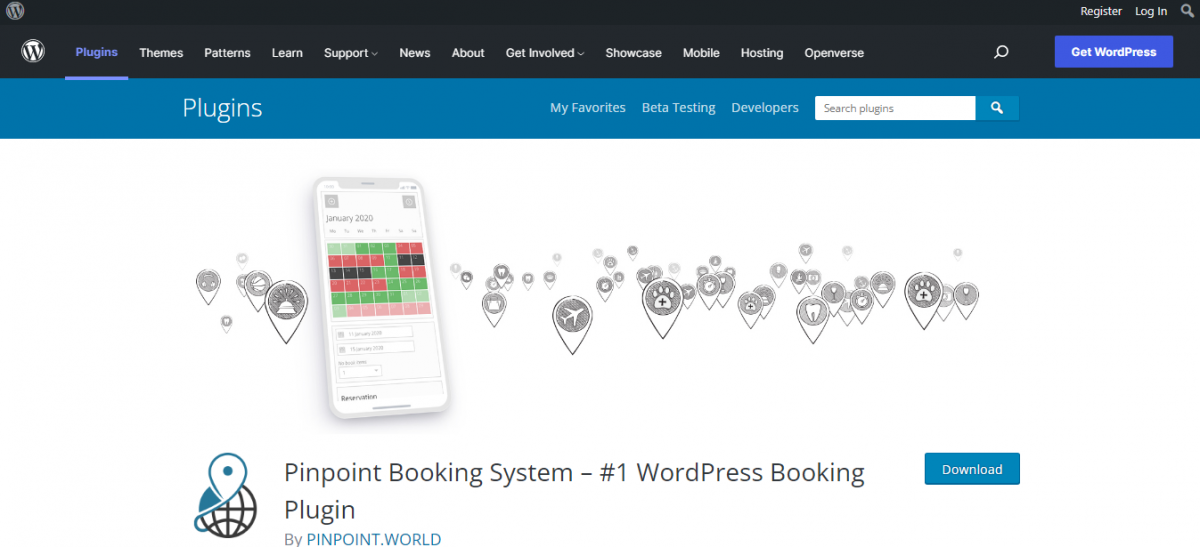Open the Beta Testing link
Viewport: 1200px width, 547px height.
[x=678, y=108]
